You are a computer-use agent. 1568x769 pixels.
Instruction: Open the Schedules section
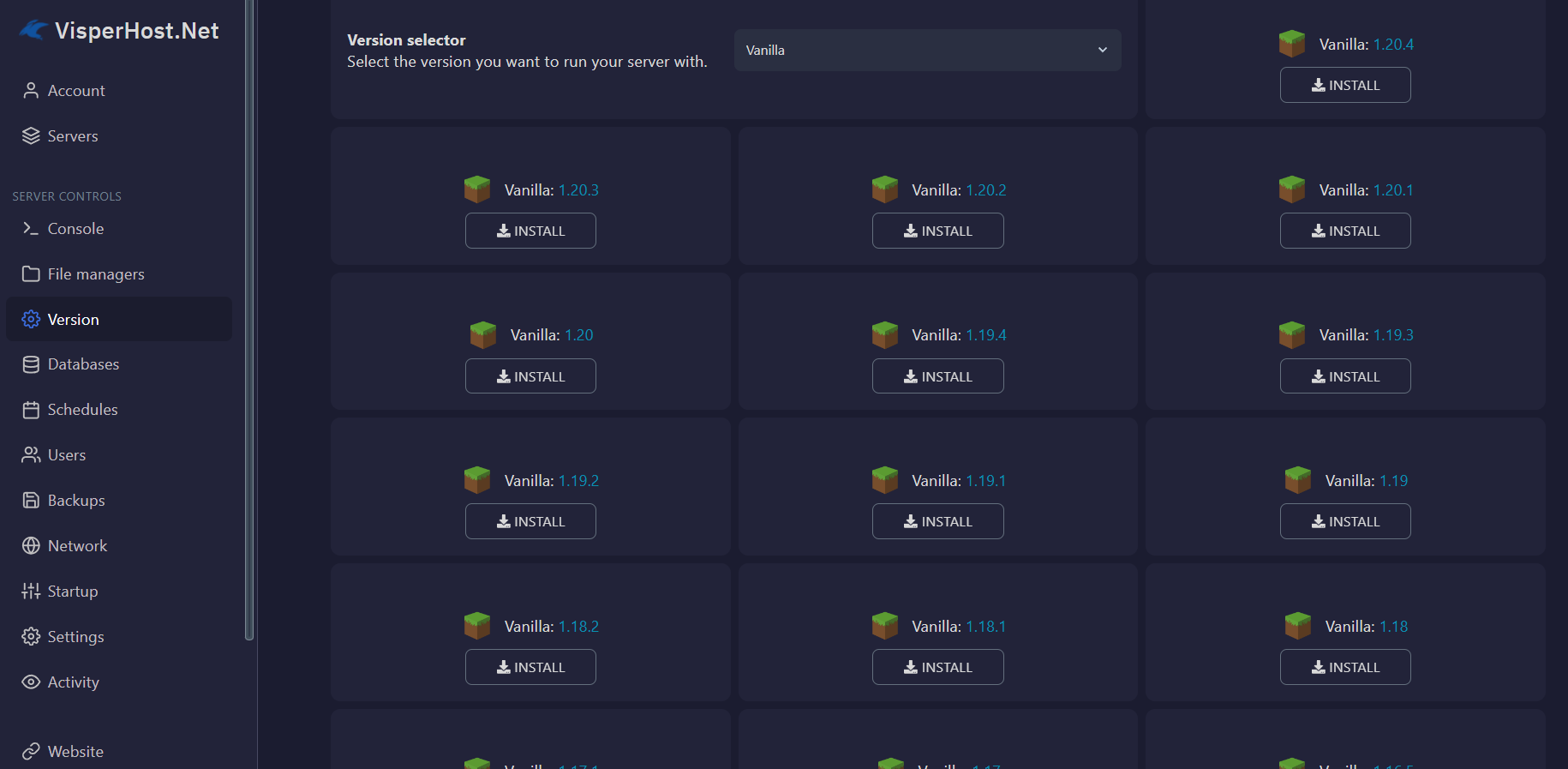coord(119,410)
